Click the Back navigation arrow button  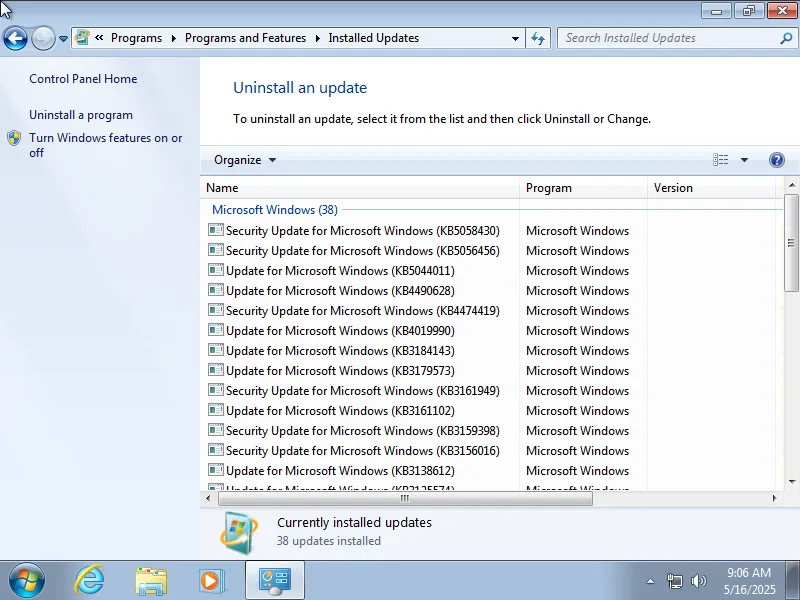[15, 38]
